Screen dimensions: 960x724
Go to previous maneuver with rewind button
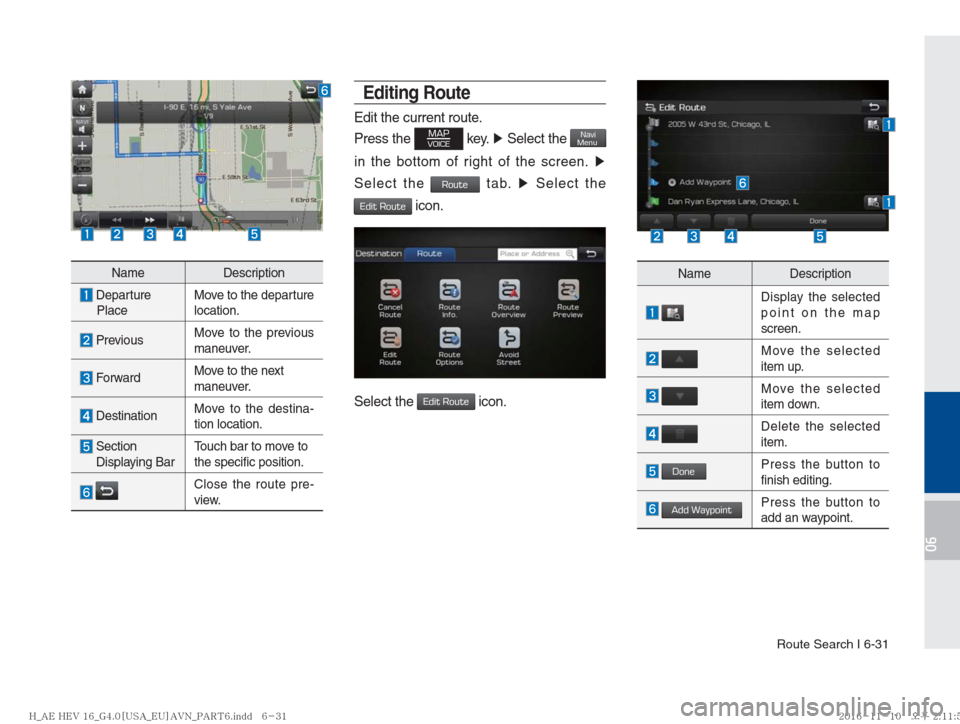pos(116,220)
